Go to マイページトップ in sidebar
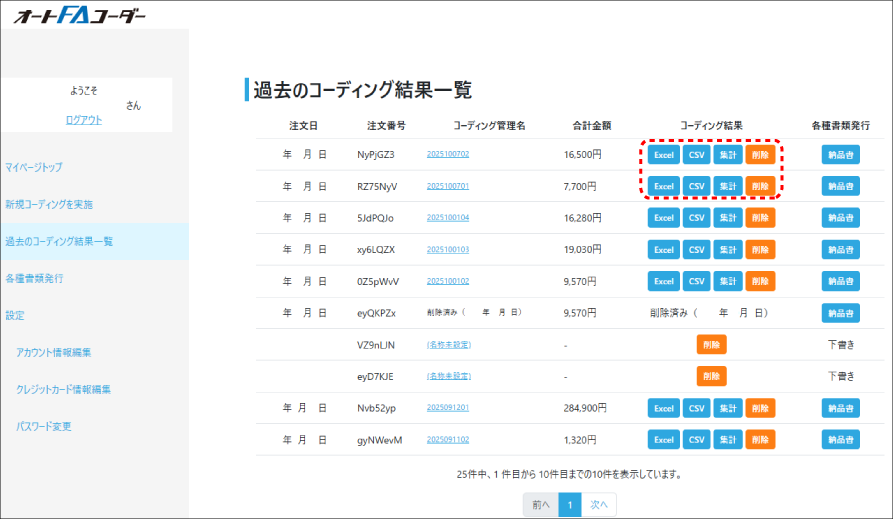This screenshot has width=893, height=519. tap(33, 167)
